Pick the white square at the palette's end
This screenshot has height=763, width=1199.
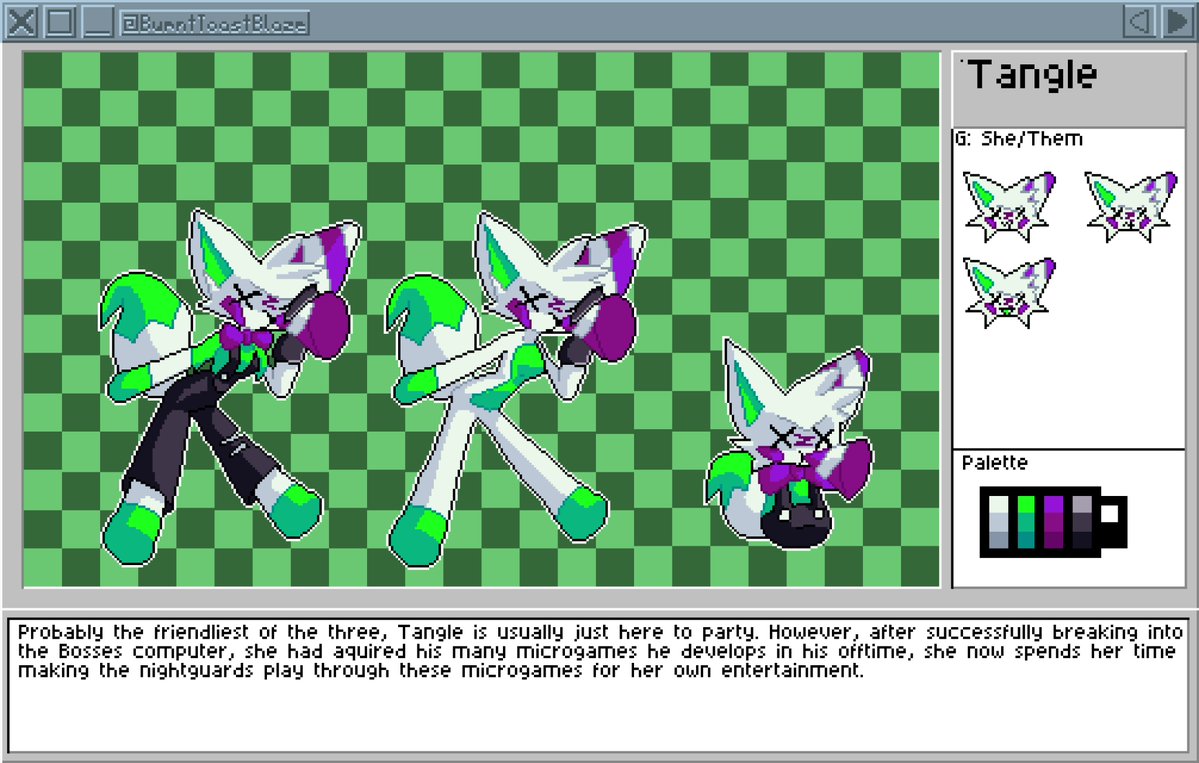[1110, 514]
